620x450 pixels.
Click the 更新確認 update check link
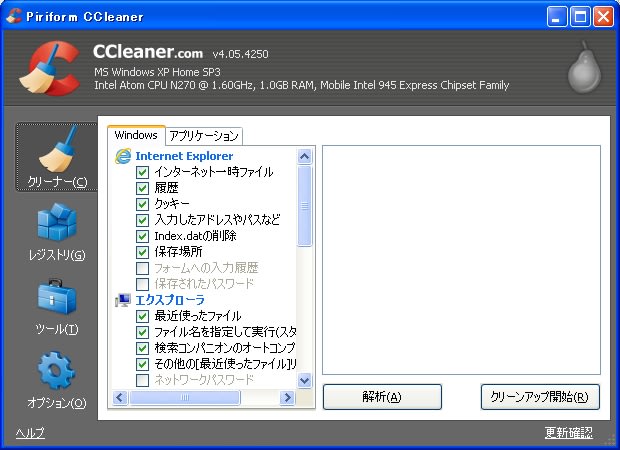point(569,433)
